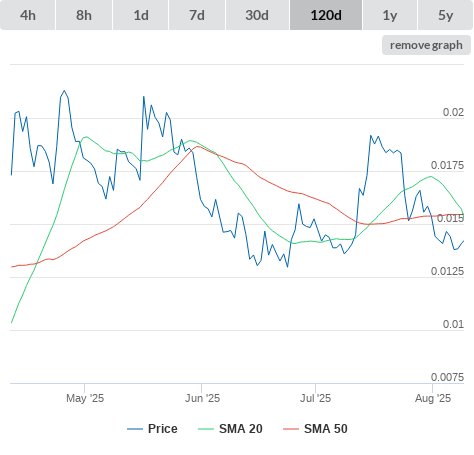
Task: Open the 1y time range
Action: tap(390, 15)
